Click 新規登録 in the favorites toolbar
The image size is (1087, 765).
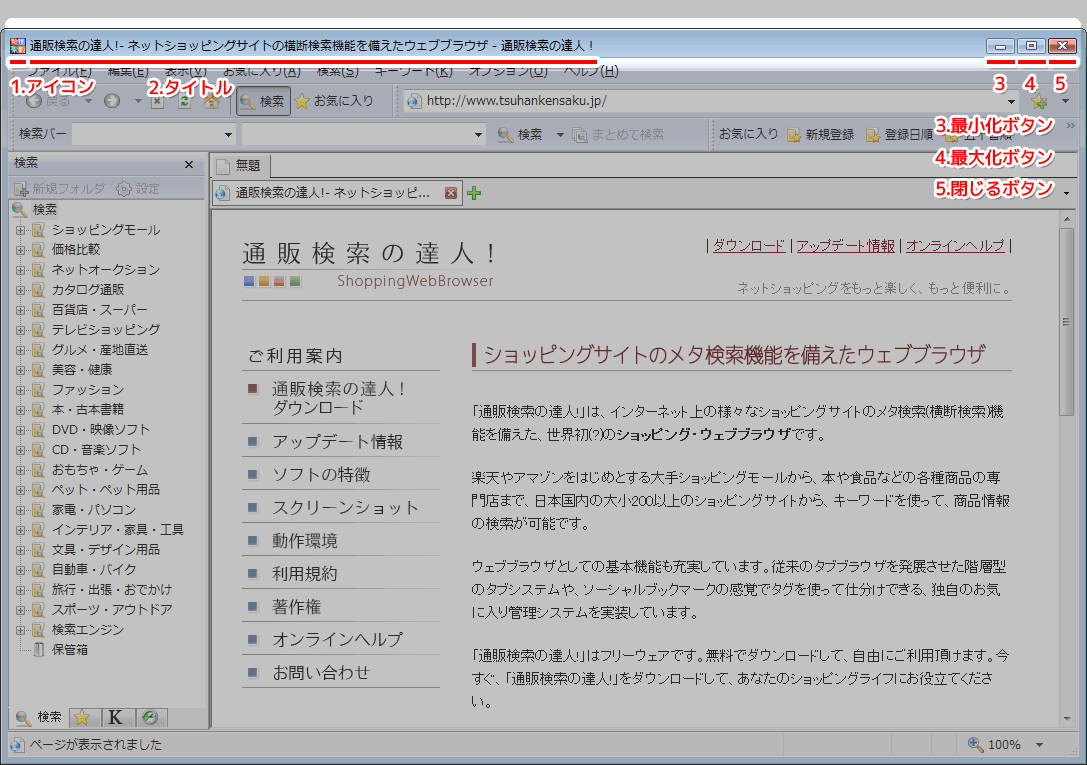[821, 134]
